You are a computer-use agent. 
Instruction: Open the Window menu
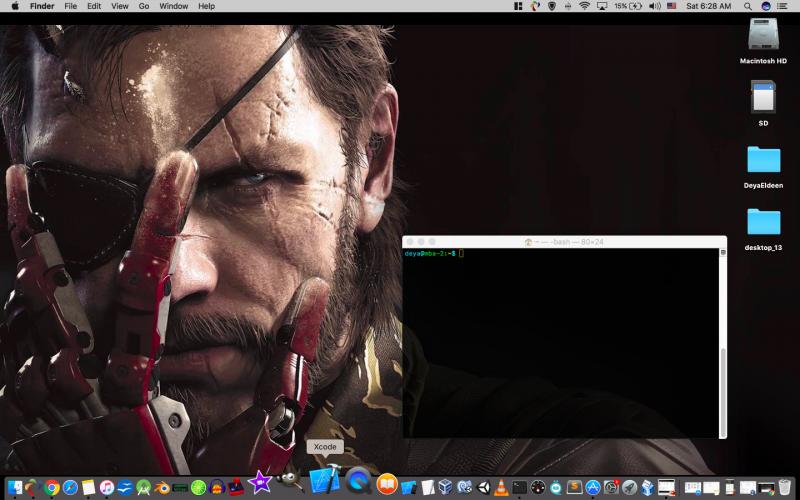tap(173, 6)
